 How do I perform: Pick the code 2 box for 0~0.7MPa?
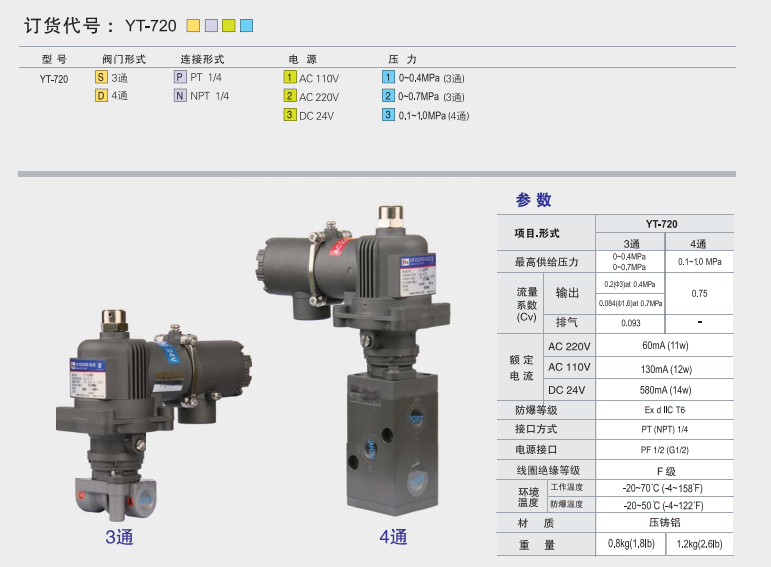pos(388,96)
